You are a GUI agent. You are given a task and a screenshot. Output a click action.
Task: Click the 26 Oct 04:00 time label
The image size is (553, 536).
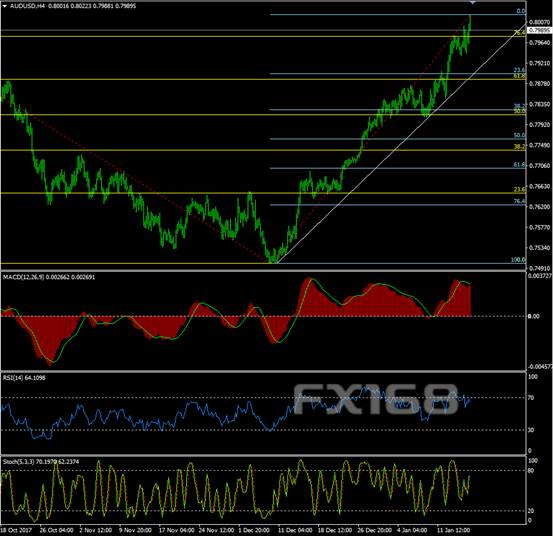tap(56, 530)
